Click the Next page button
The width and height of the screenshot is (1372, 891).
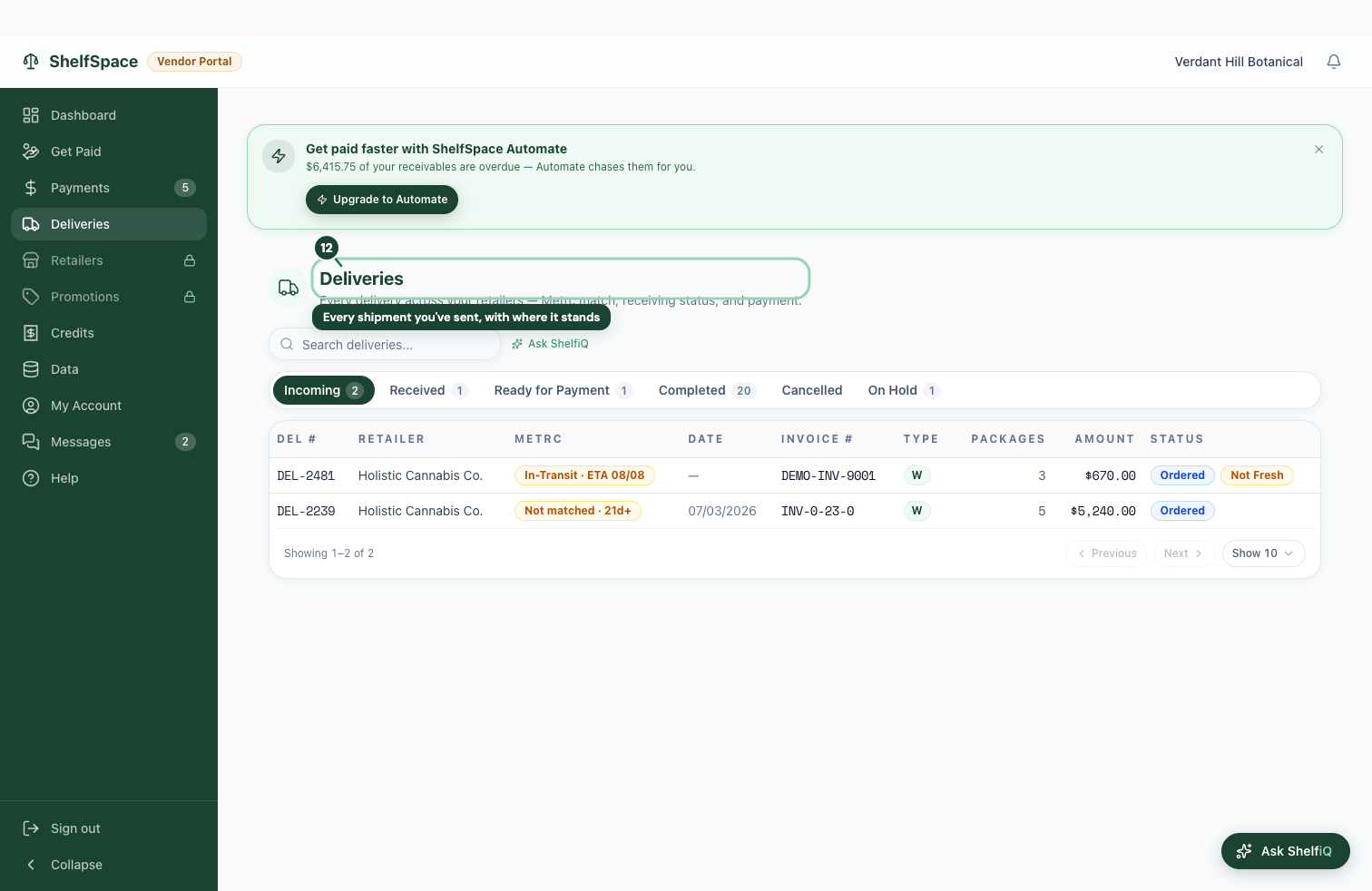(x=1183, y=553)
